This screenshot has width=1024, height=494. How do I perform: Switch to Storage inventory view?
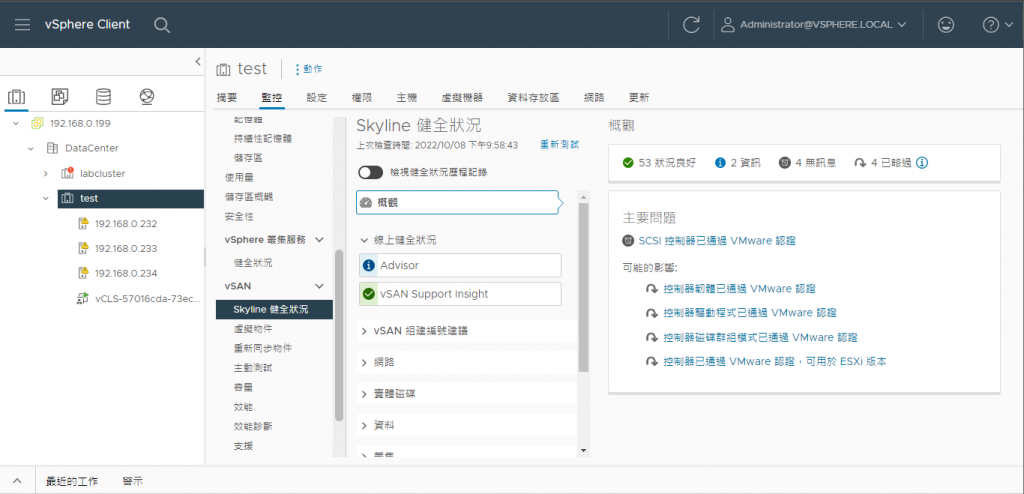click(x=103, y=97)
